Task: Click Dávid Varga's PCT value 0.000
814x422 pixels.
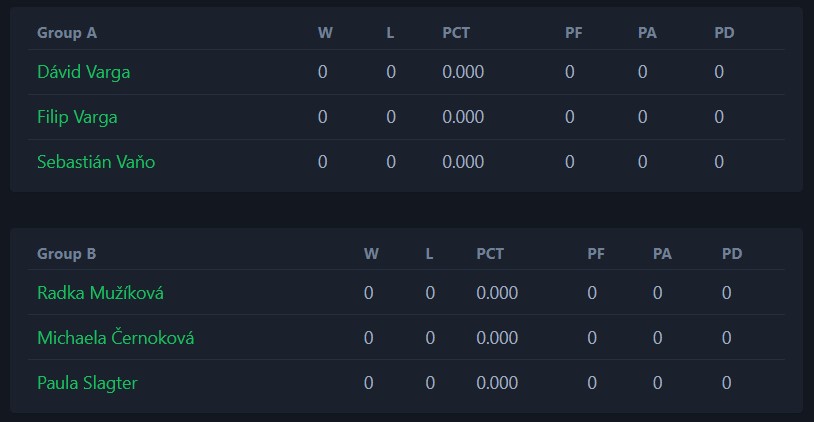Action: tap(463, 72)
